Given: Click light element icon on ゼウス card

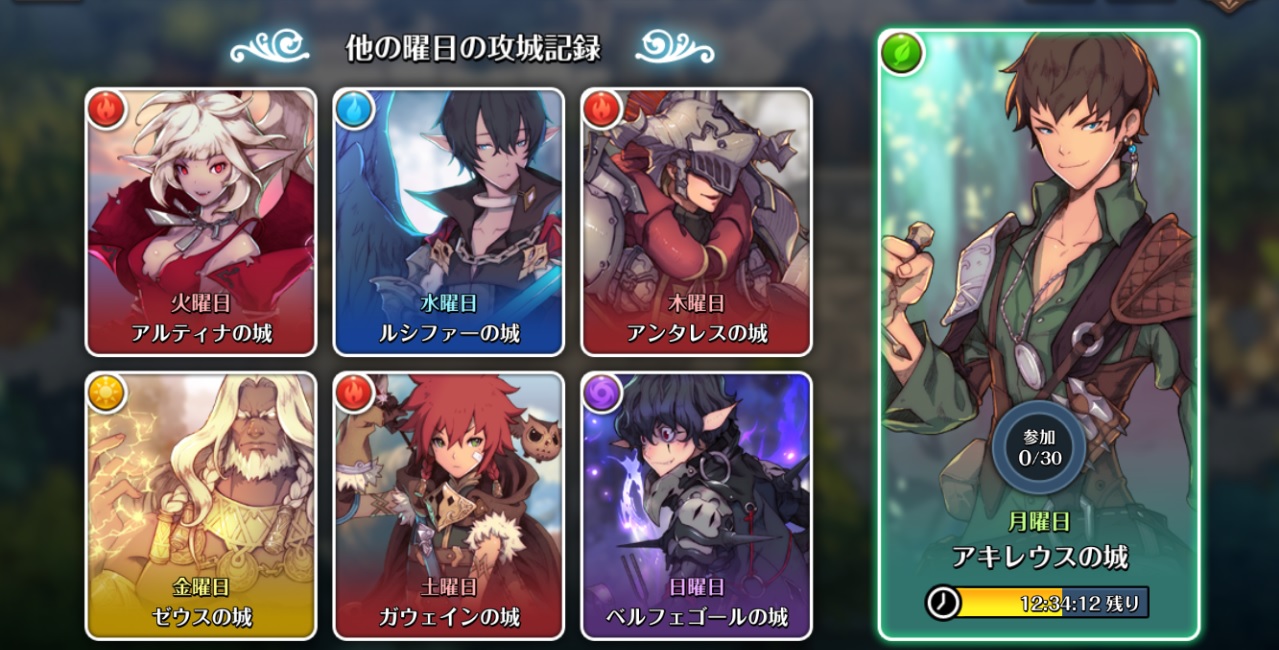Looking at the screenshot, I should 107,393.
